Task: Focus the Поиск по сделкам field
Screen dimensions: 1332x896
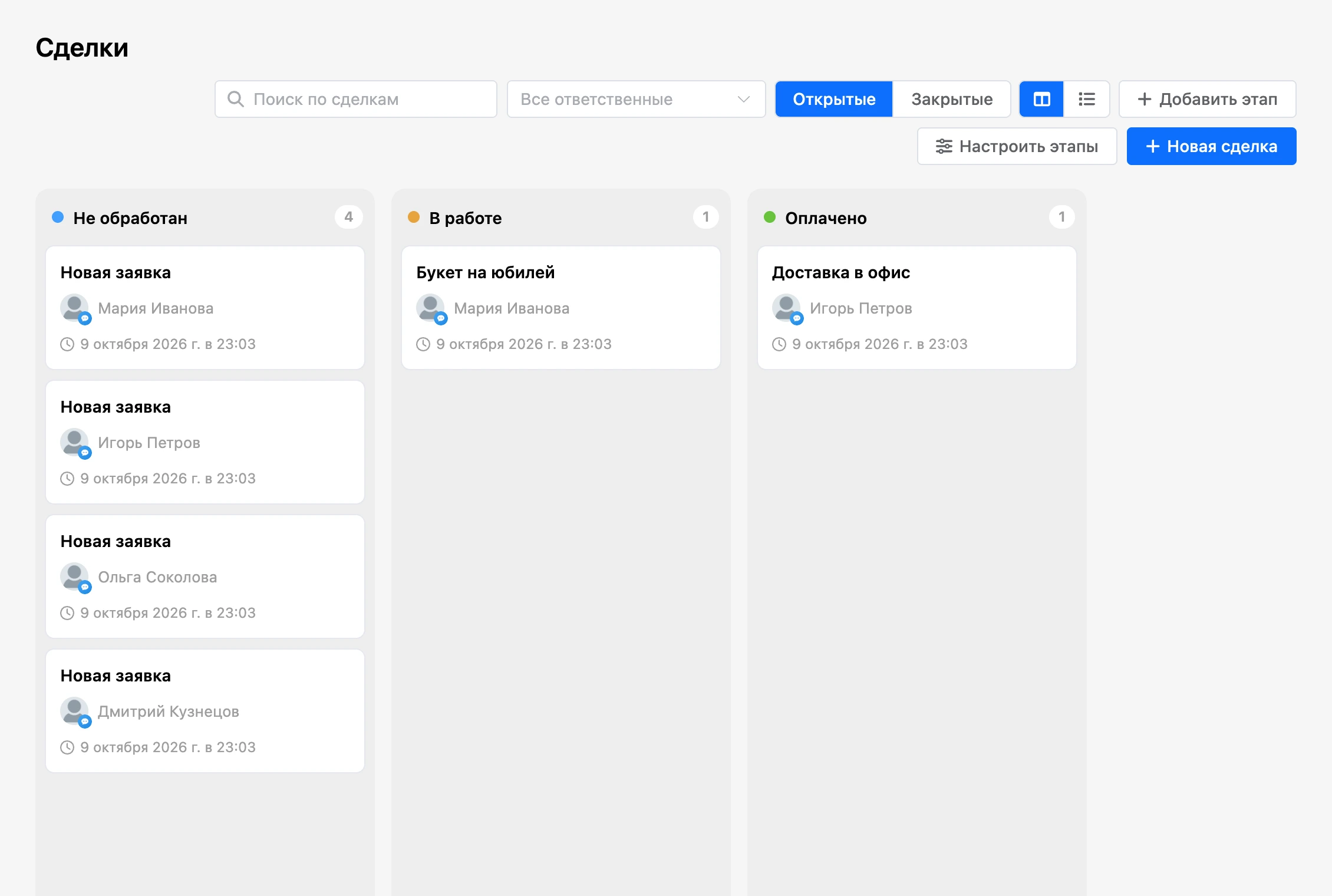Action: pos(356,99)
